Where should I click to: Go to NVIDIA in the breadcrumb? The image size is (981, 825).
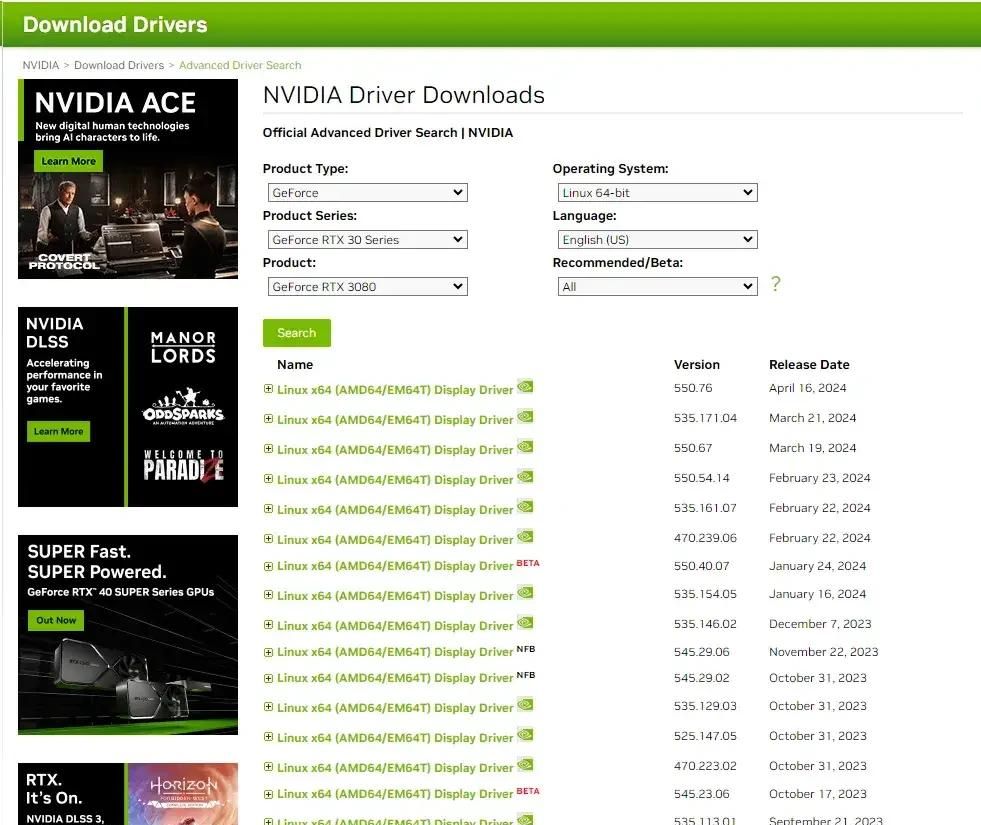(41, 65)
